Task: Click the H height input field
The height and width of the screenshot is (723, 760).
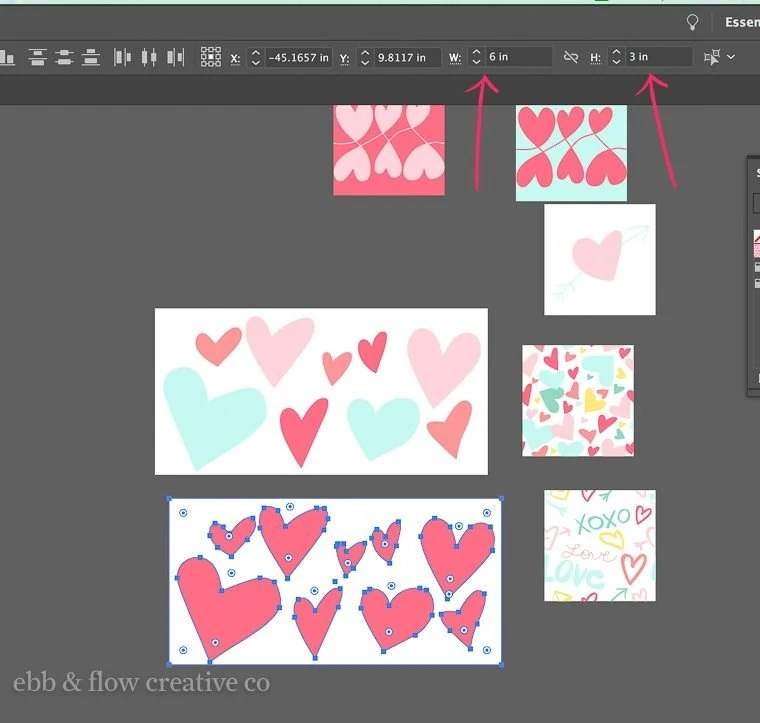Action: click(x=659, y=57)
